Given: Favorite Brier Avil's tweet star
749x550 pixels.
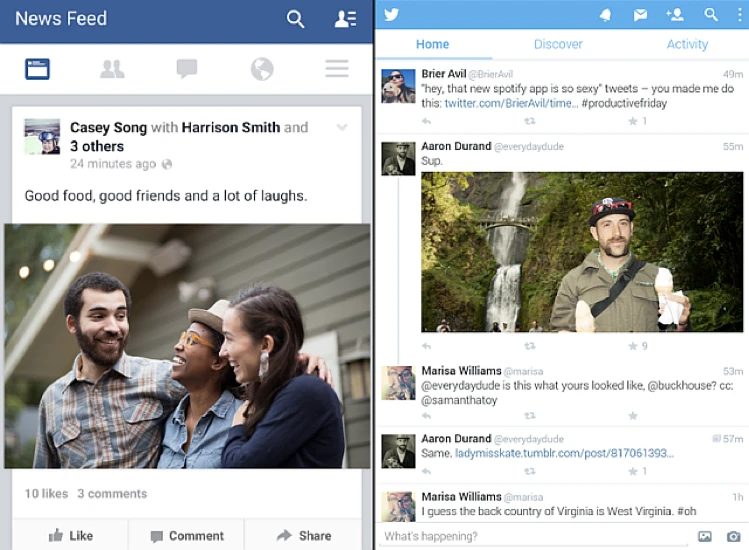Looking at the screenshot, I should pyautogui.click(x=633, y=121).
